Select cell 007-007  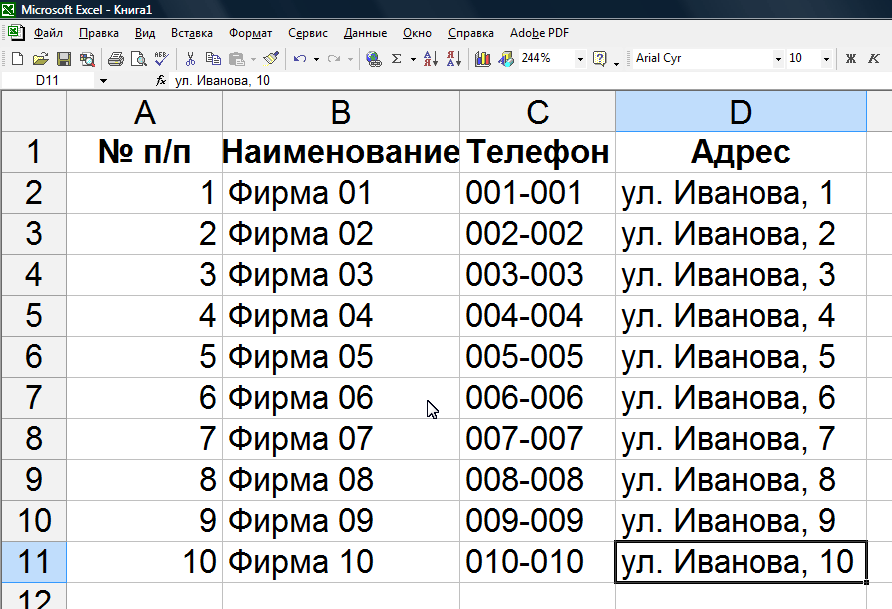point(538,438)
